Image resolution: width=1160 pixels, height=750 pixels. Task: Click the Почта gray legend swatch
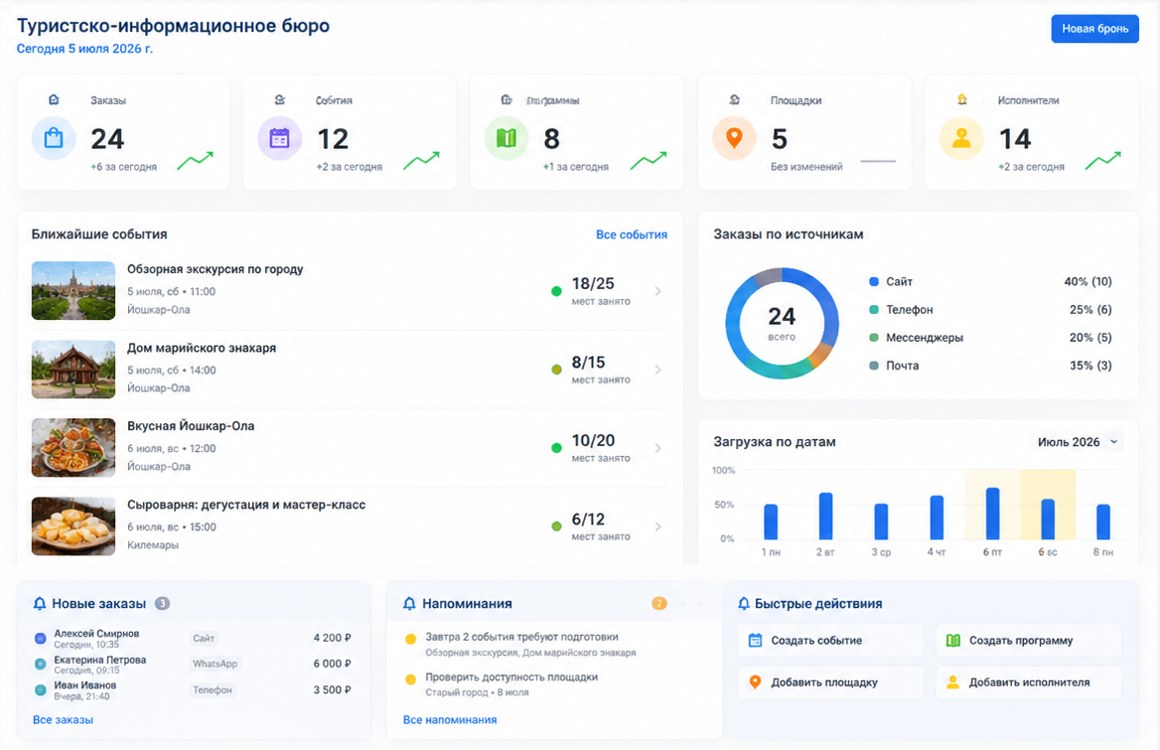click(874, 365)
